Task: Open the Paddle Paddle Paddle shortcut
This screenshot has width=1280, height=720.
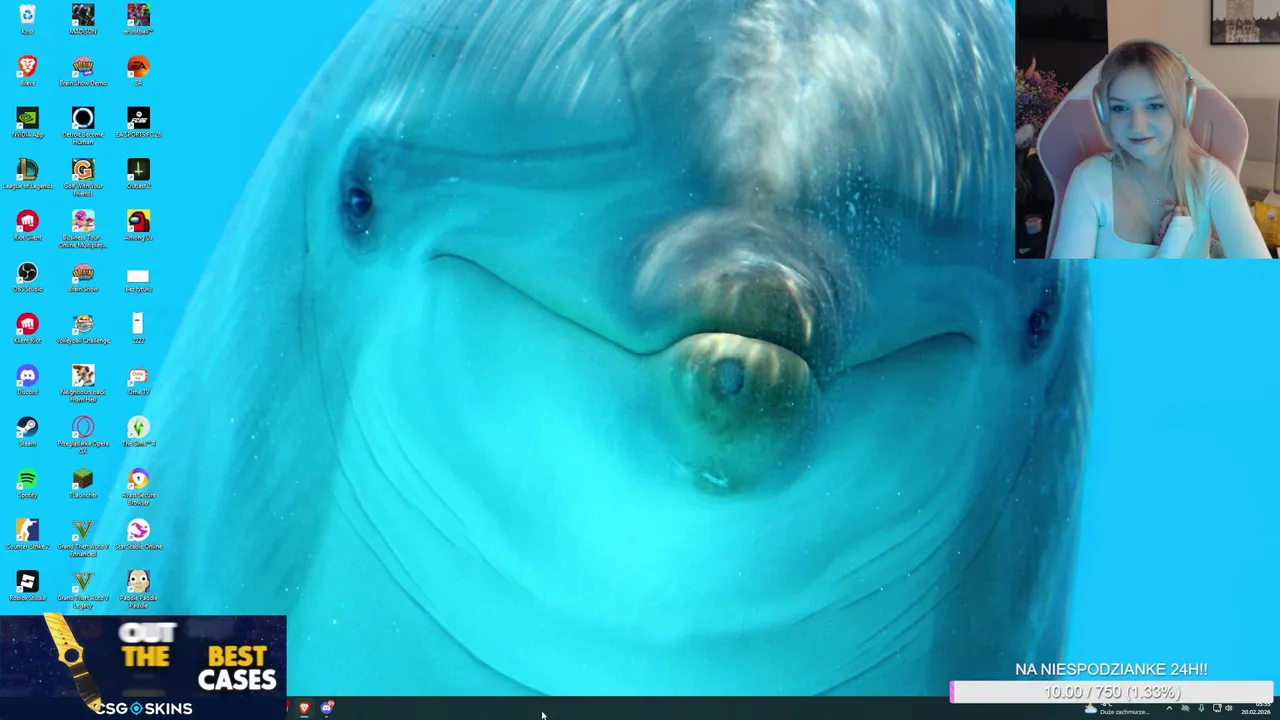Action: click(138, 590)
